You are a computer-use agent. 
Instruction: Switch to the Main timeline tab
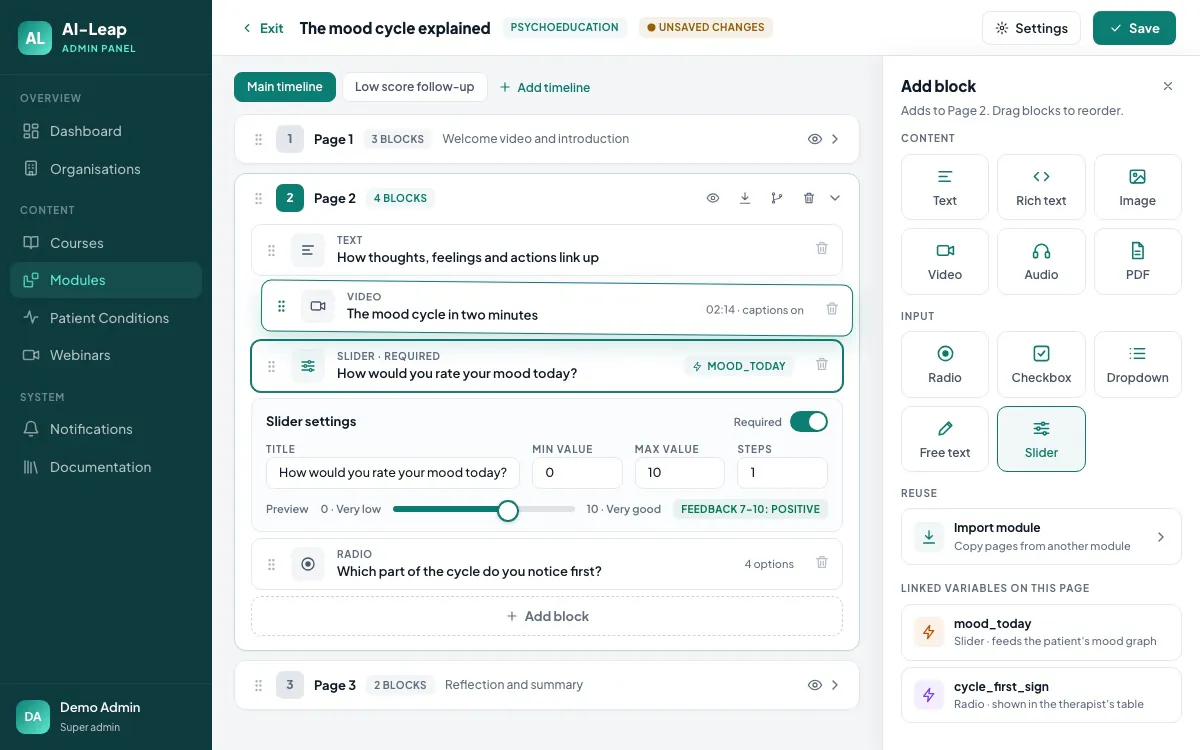pos(285,87)
